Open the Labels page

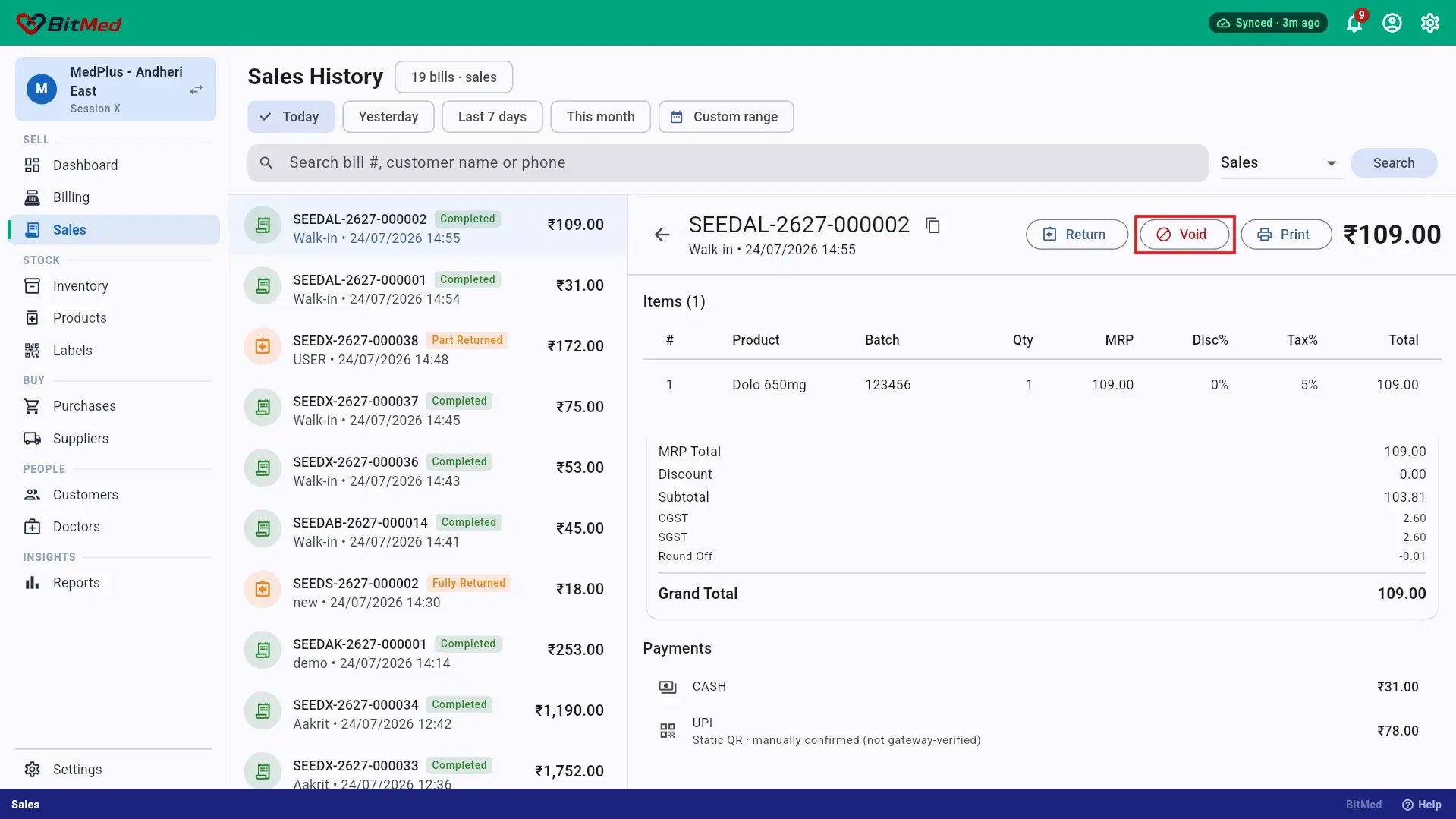(114, 351)
